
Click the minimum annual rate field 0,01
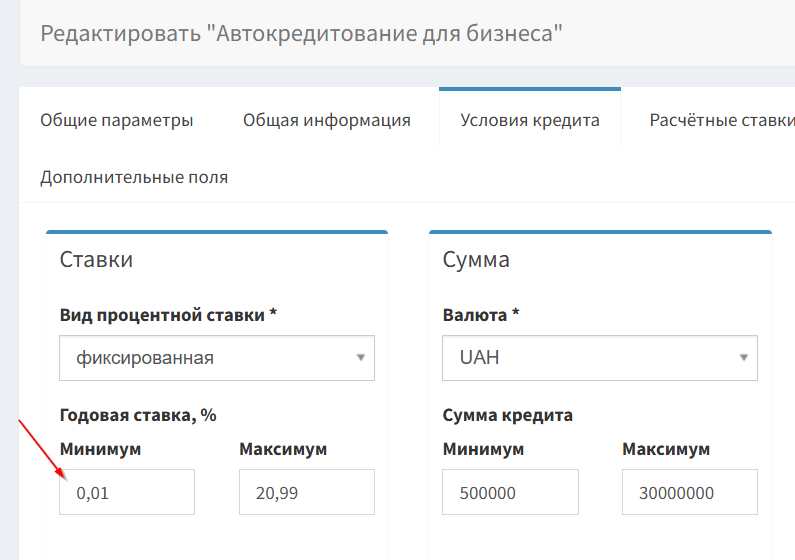(x=127, y=492)
